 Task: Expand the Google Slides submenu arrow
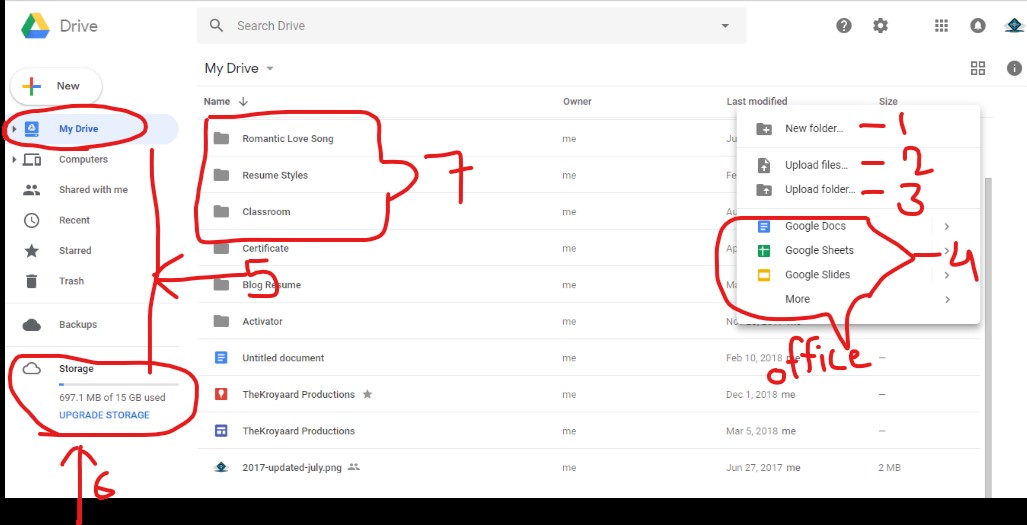(947, 275)
